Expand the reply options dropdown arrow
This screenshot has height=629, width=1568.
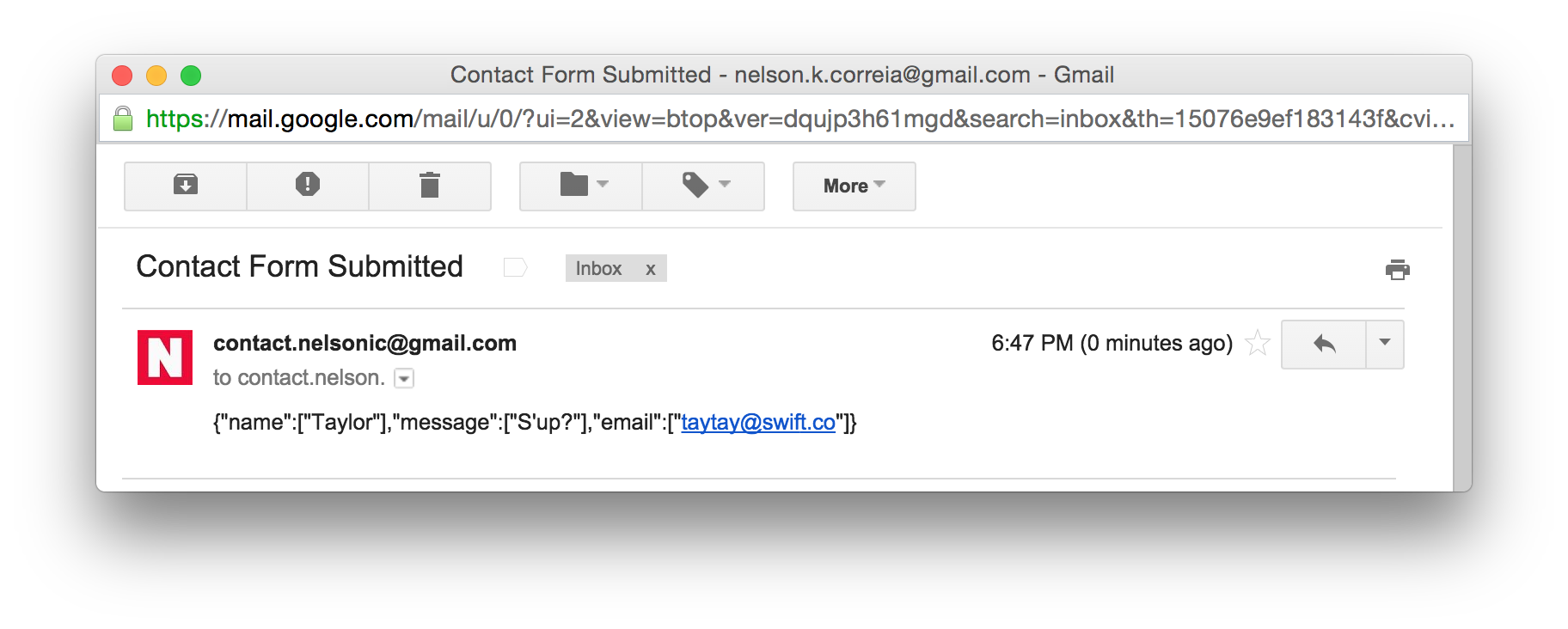click(x=1385, y=345)
